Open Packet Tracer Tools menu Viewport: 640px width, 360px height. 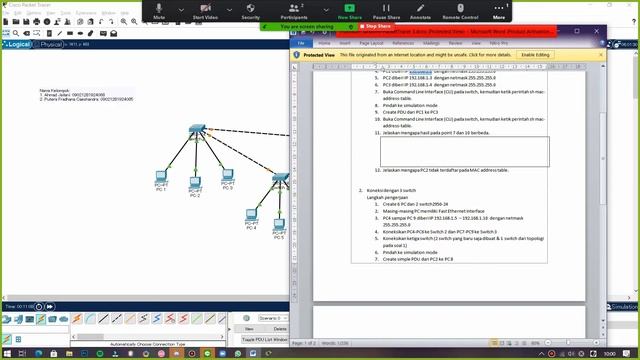[65, 13]
